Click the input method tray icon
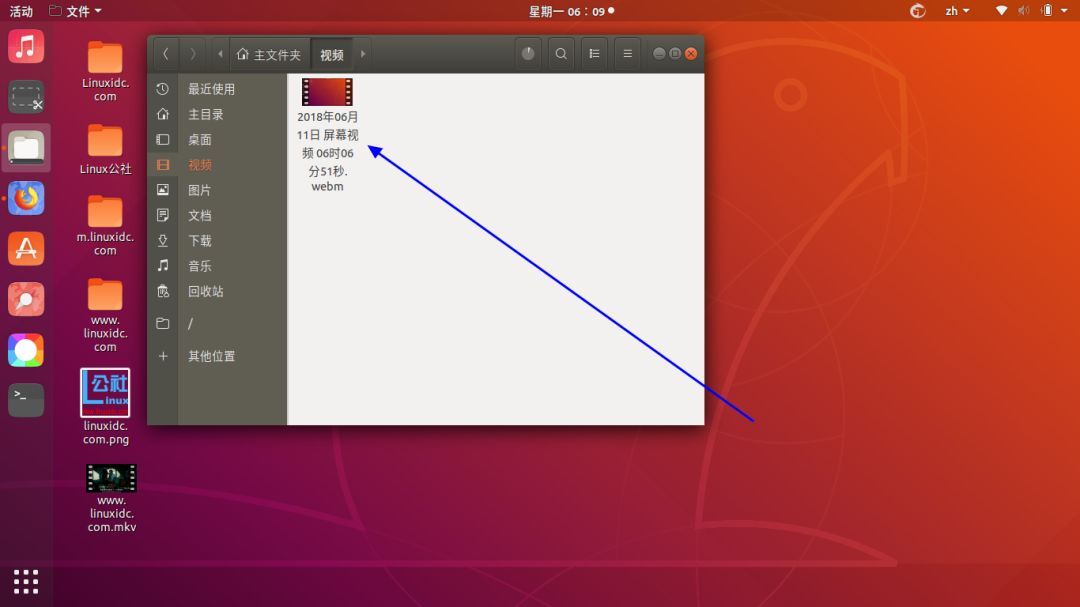 [917, 11]
